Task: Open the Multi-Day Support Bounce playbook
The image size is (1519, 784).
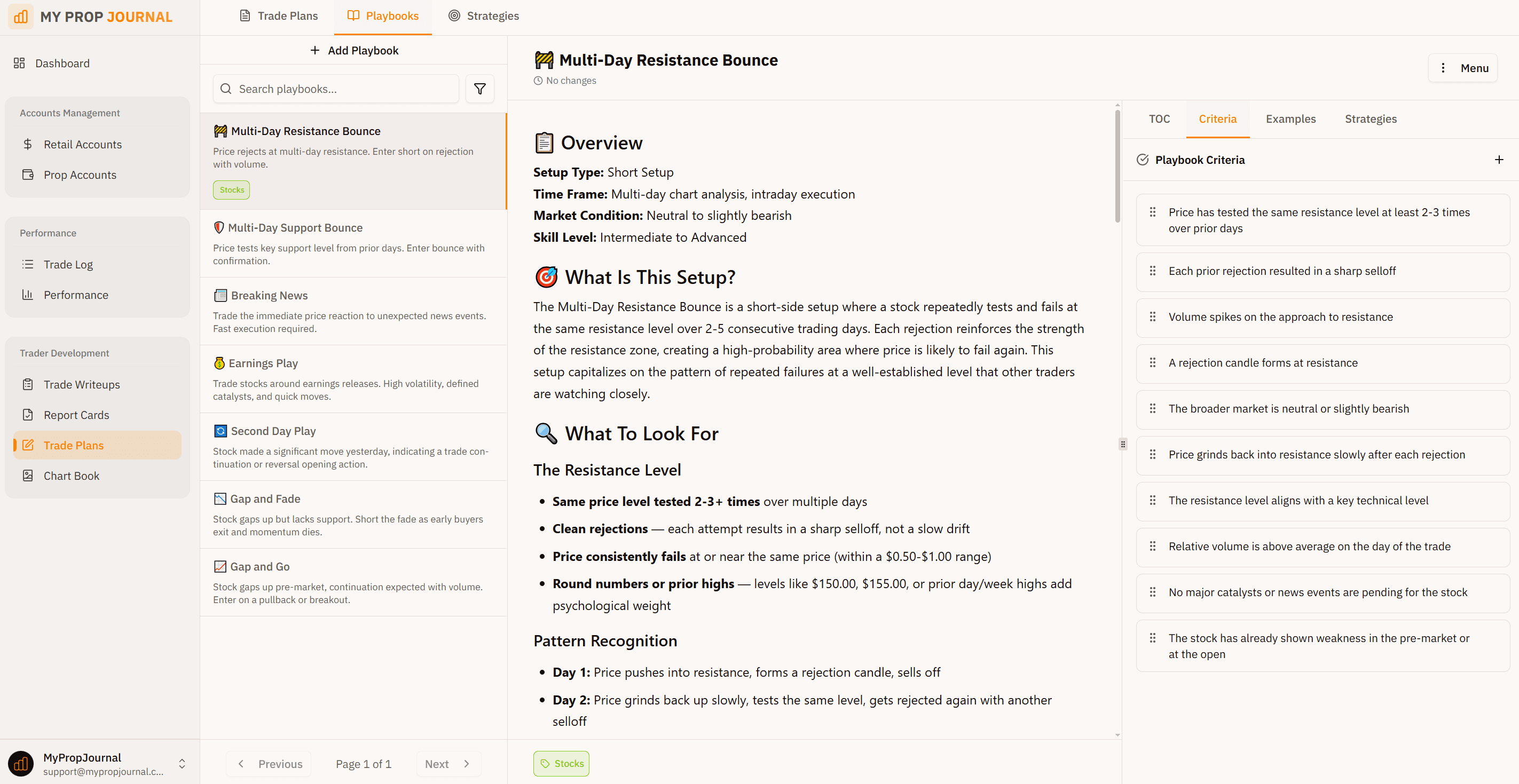Action: click(x=353, y=243)
